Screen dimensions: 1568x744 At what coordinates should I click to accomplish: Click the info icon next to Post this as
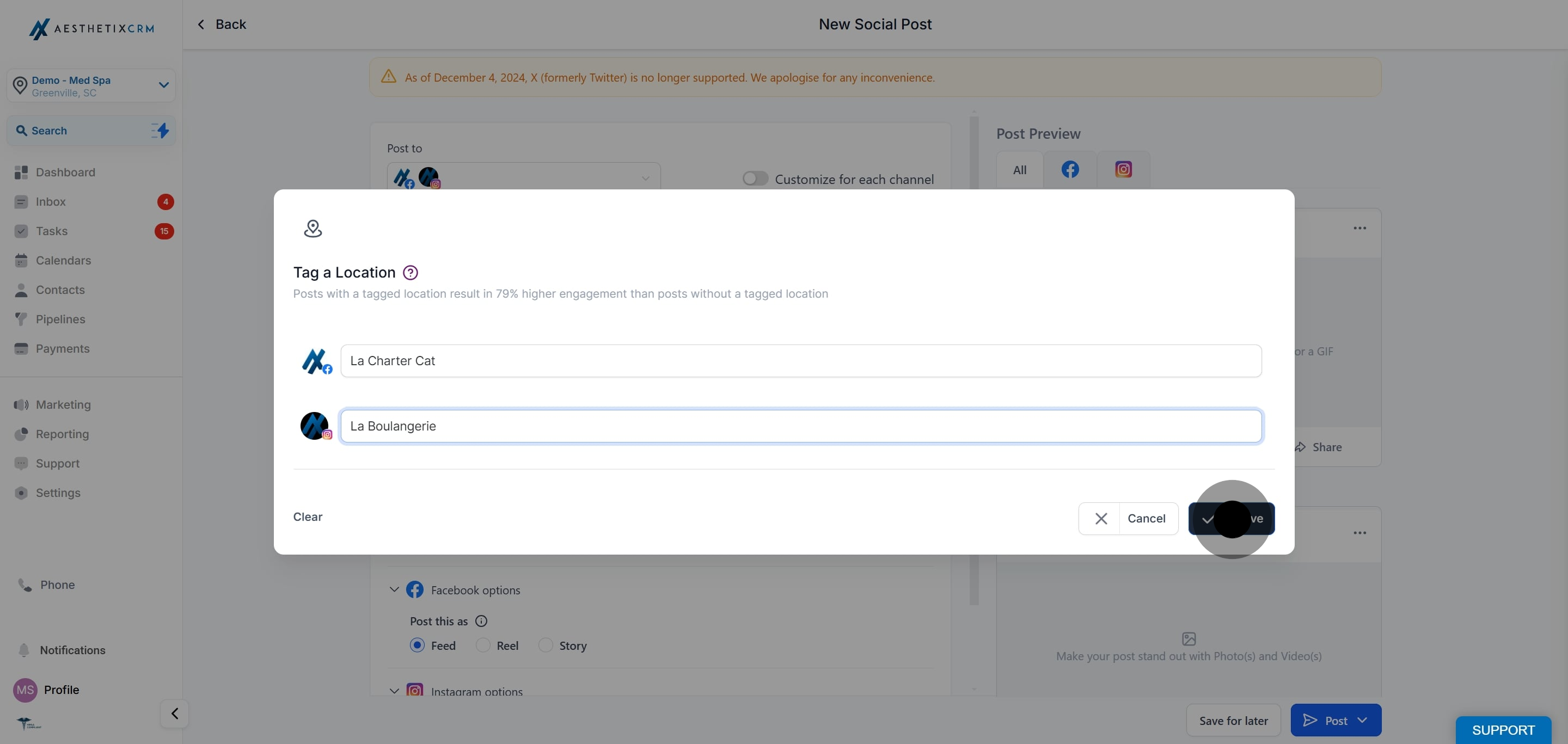(x=481, y=620)
